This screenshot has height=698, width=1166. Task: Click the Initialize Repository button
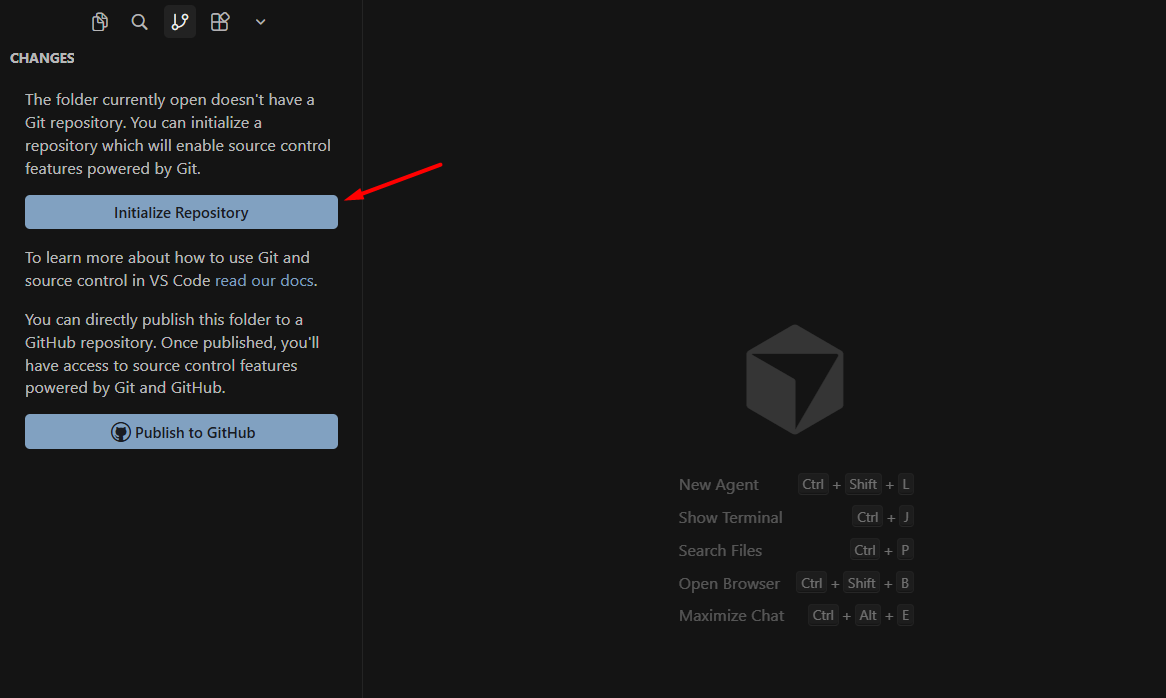pos(181,213)
